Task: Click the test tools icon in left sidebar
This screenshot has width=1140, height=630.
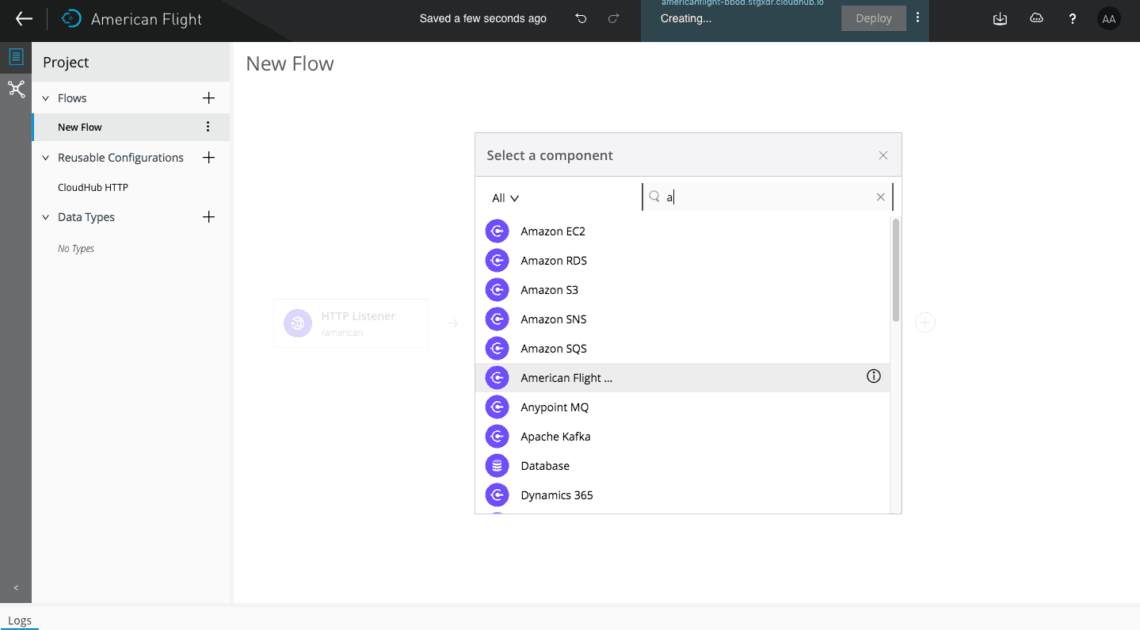Action: point(15,89)
